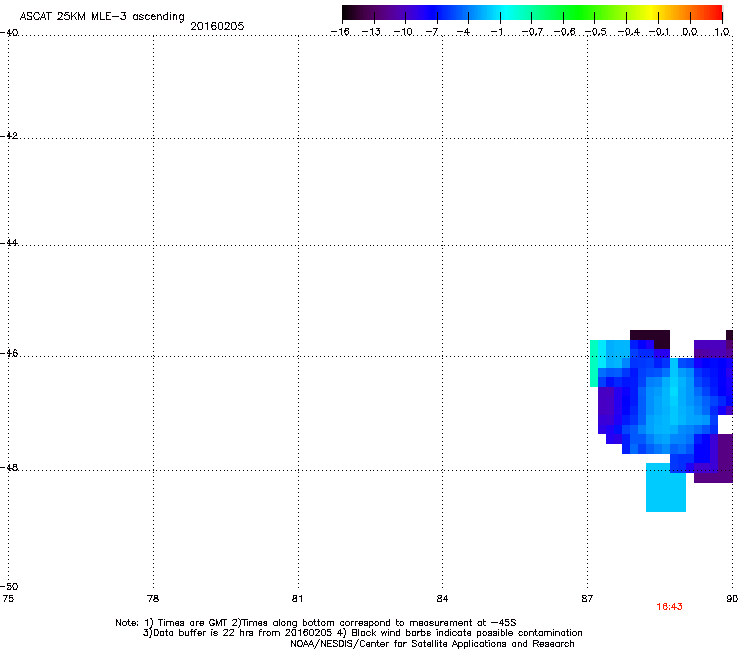
Task: Click the latitude label -40
Action: 9,33
